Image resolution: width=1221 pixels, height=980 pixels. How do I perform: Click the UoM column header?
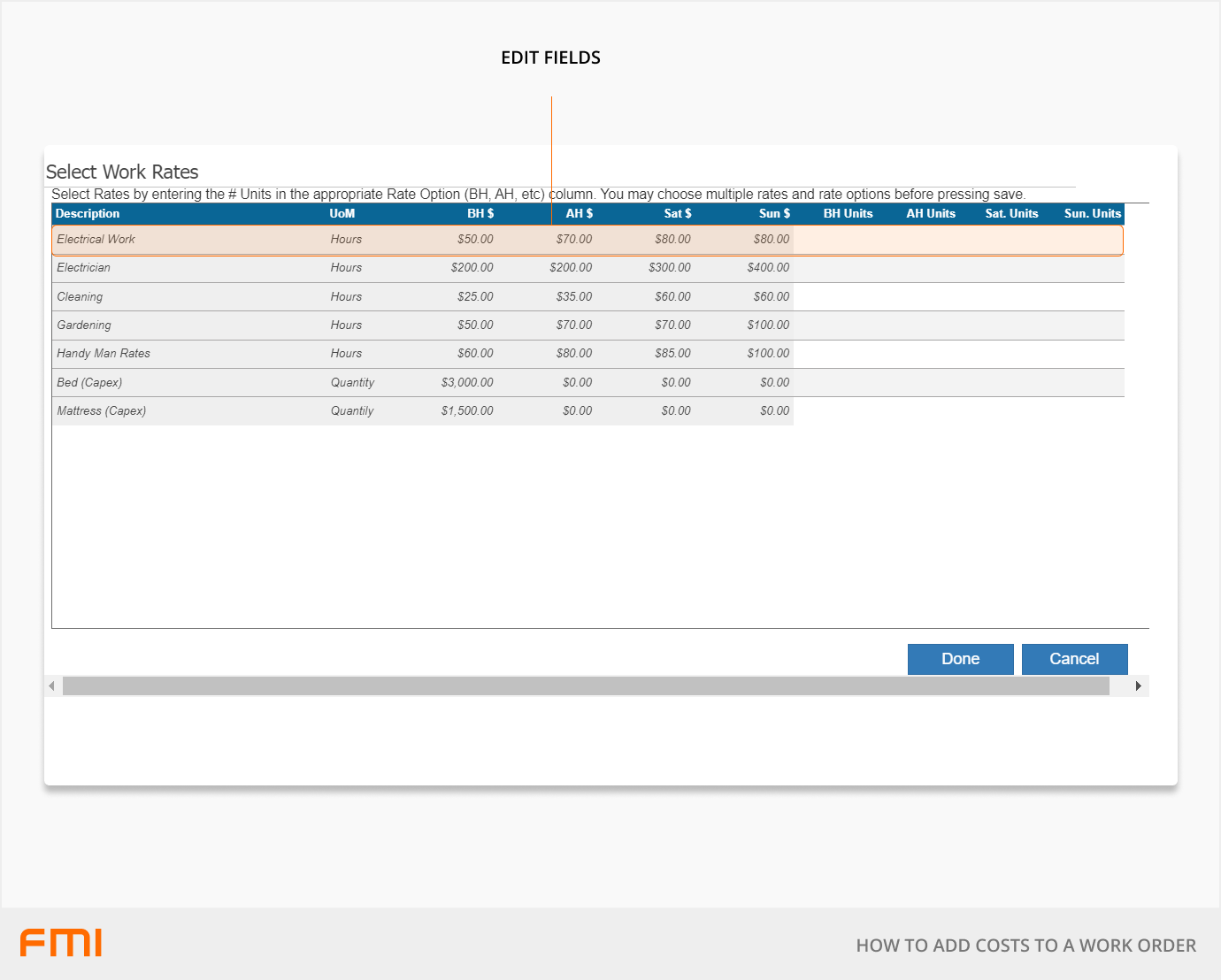342,214
